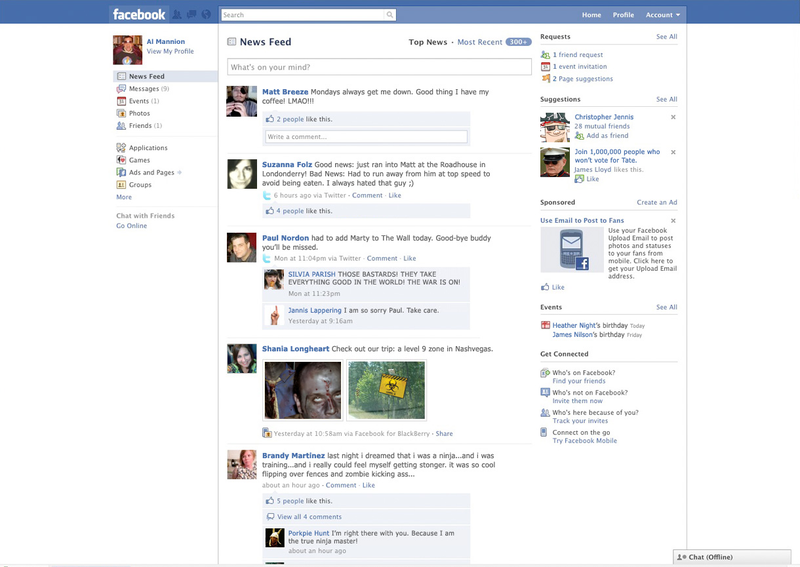Click thumbs-up icon on Matt Breeze post
Image resolution: width=800 pixels, height=567 pixels.
coord(270,119)
